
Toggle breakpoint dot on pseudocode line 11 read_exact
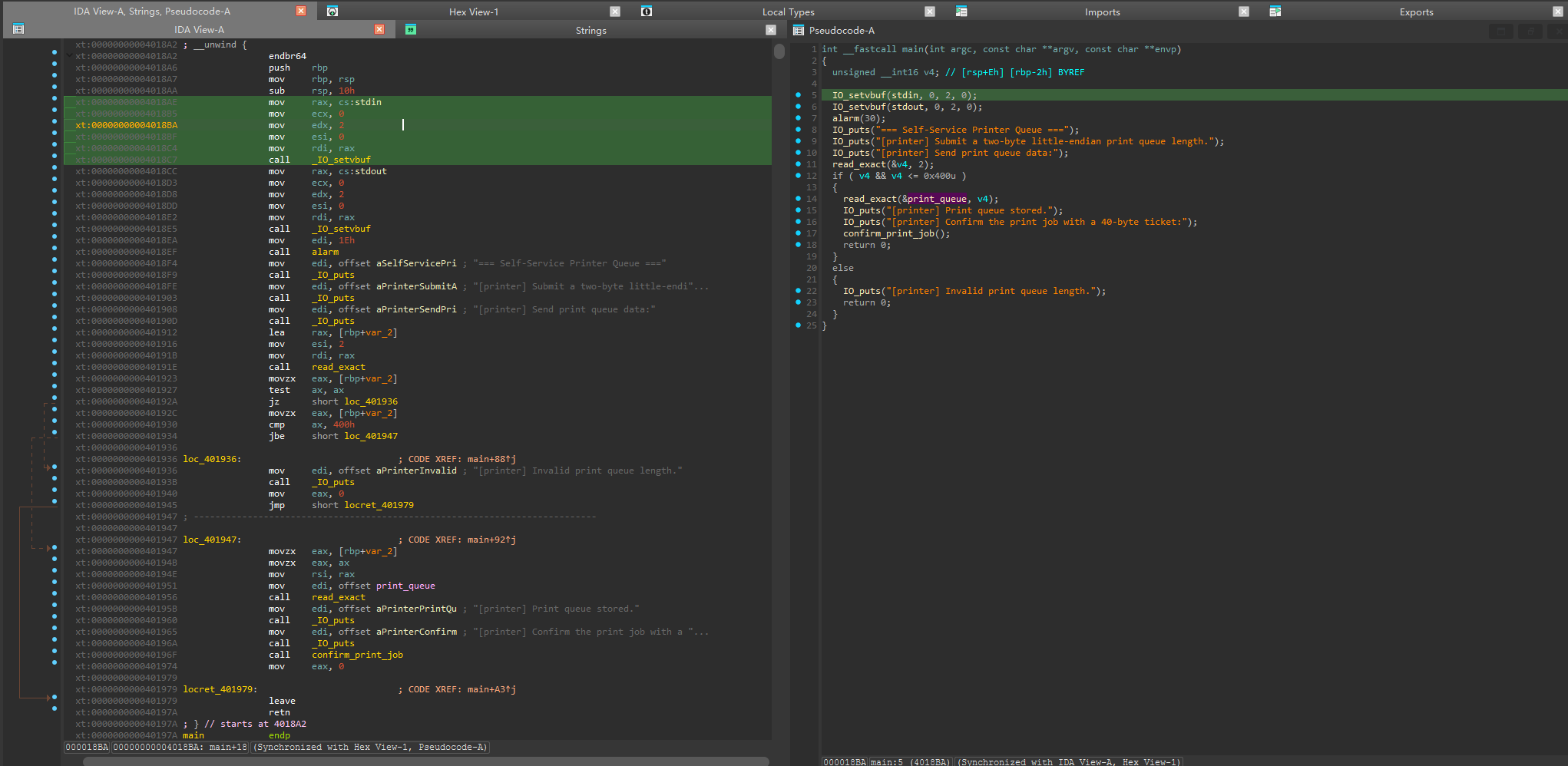799,164
